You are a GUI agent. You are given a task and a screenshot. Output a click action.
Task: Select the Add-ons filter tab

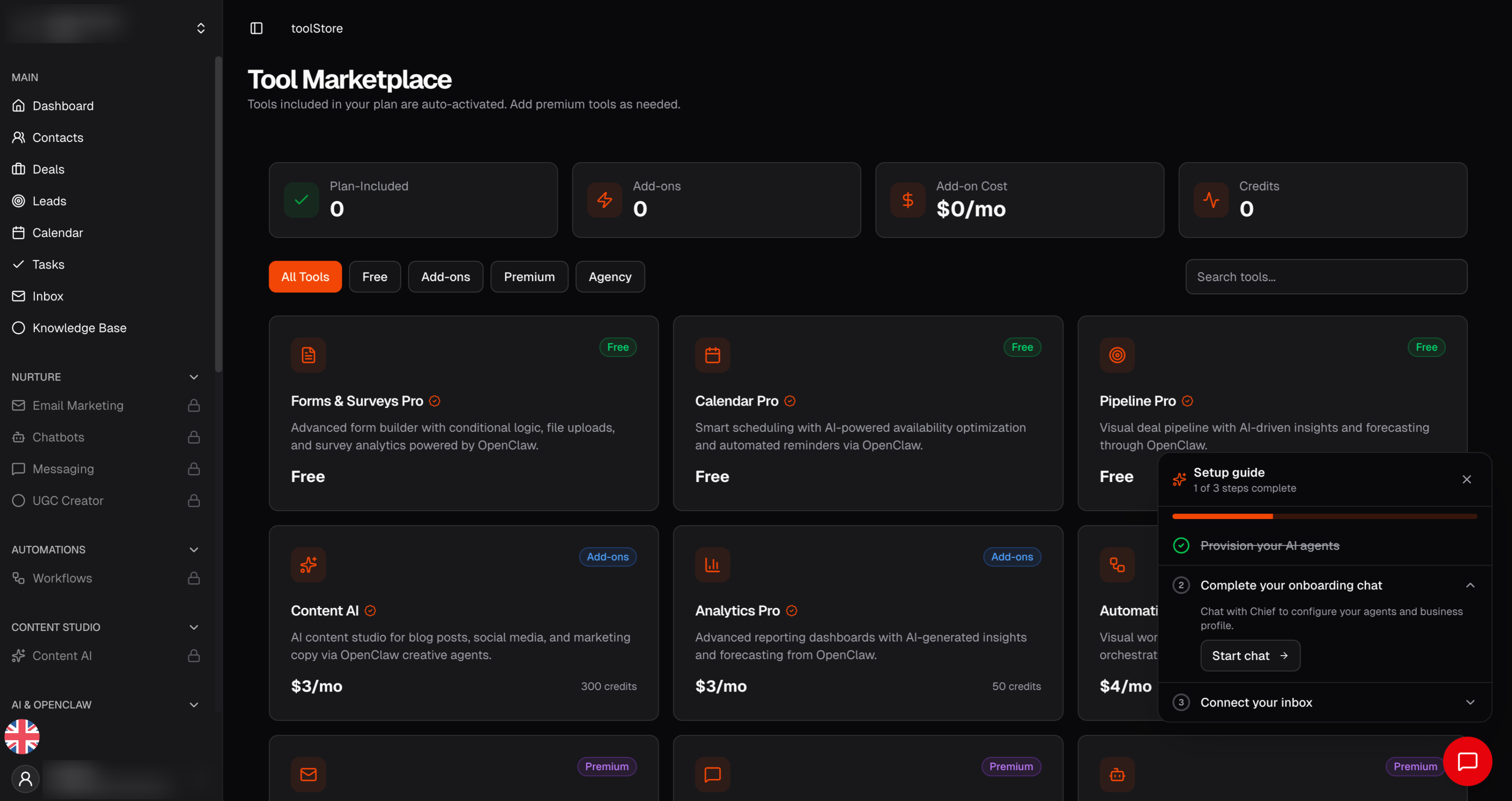tap(445, 277)
